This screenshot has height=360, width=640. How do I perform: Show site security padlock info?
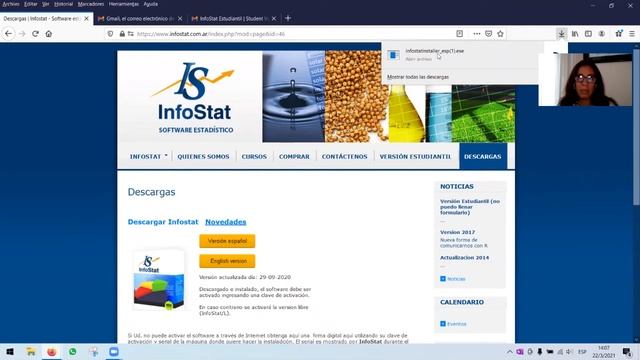[x=122, y=34]
